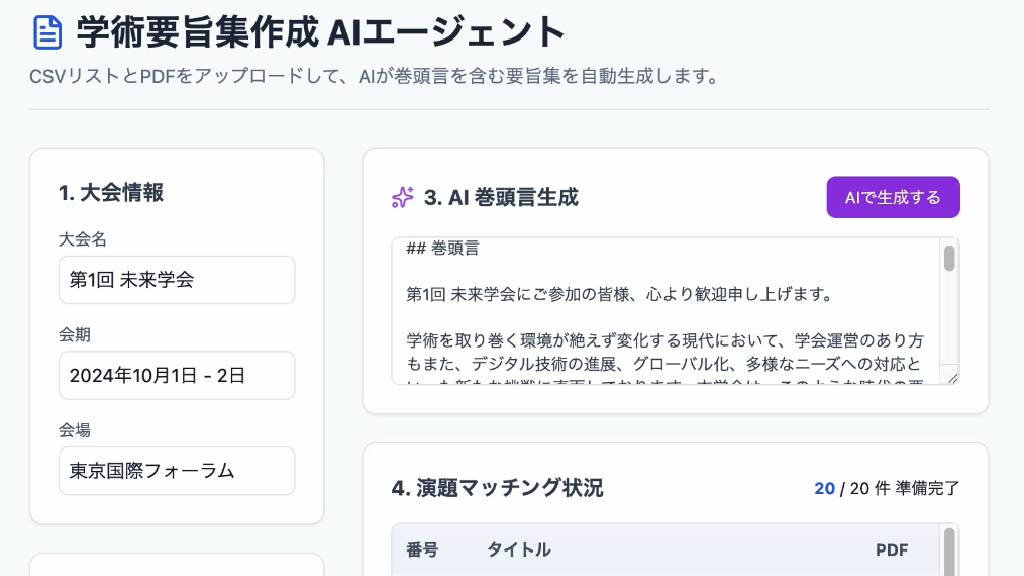Click the sparkle icon next to AI 巻頭言生成

coord(402,197)
